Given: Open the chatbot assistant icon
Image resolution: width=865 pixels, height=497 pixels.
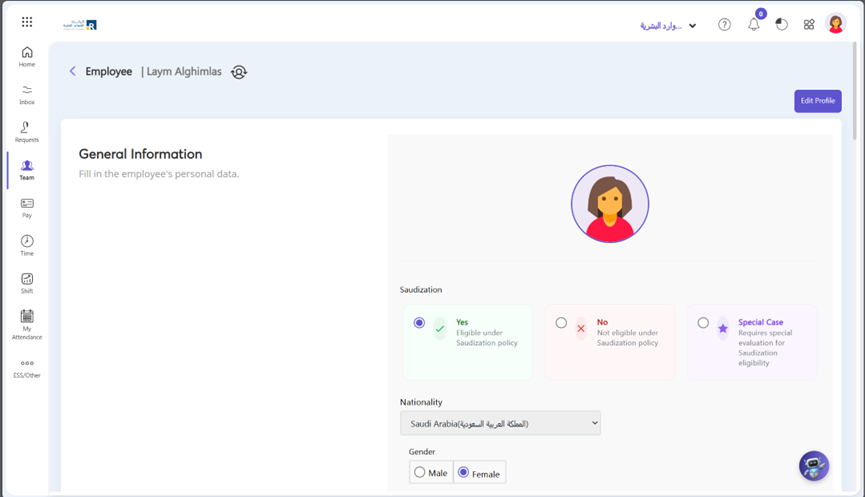Looking at the screenshot, I should (814, 466).
